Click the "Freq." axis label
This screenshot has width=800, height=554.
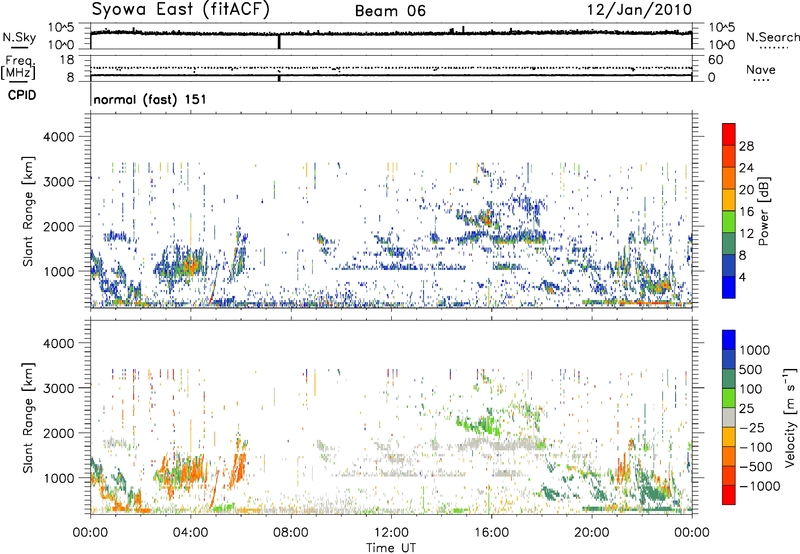click(x=19, y=61)
